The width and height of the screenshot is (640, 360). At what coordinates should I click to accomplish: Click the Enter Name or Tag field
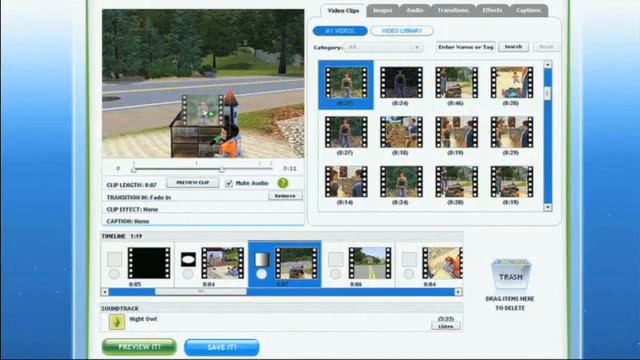click(x=466, y=47)
